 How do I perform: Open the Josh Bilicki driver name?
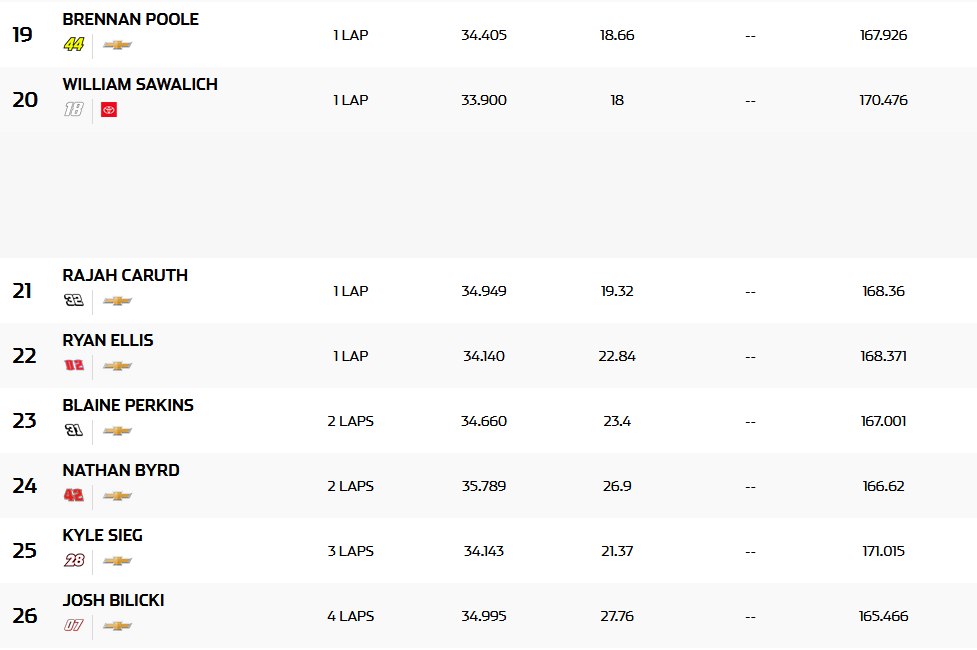click(x=113, y=600)
